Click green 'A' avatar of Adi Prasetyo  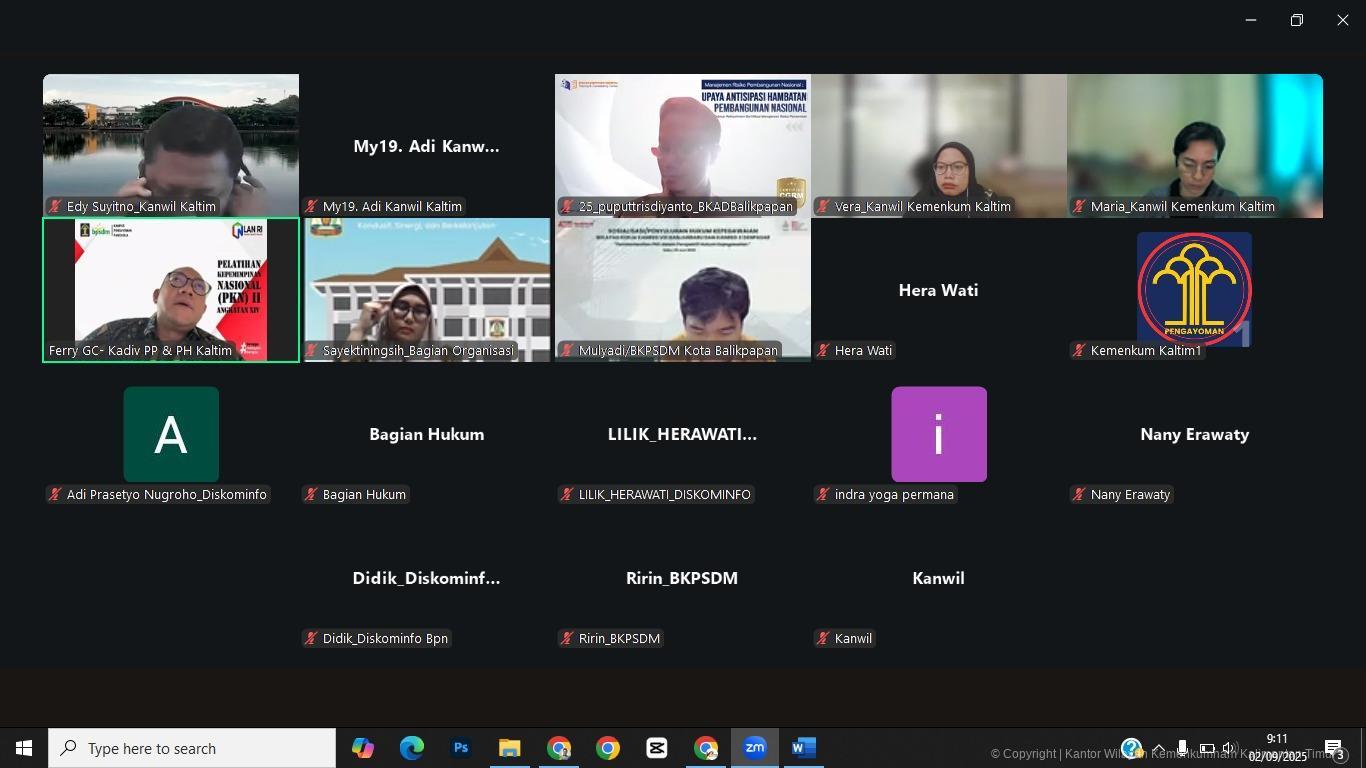point(171,434)
